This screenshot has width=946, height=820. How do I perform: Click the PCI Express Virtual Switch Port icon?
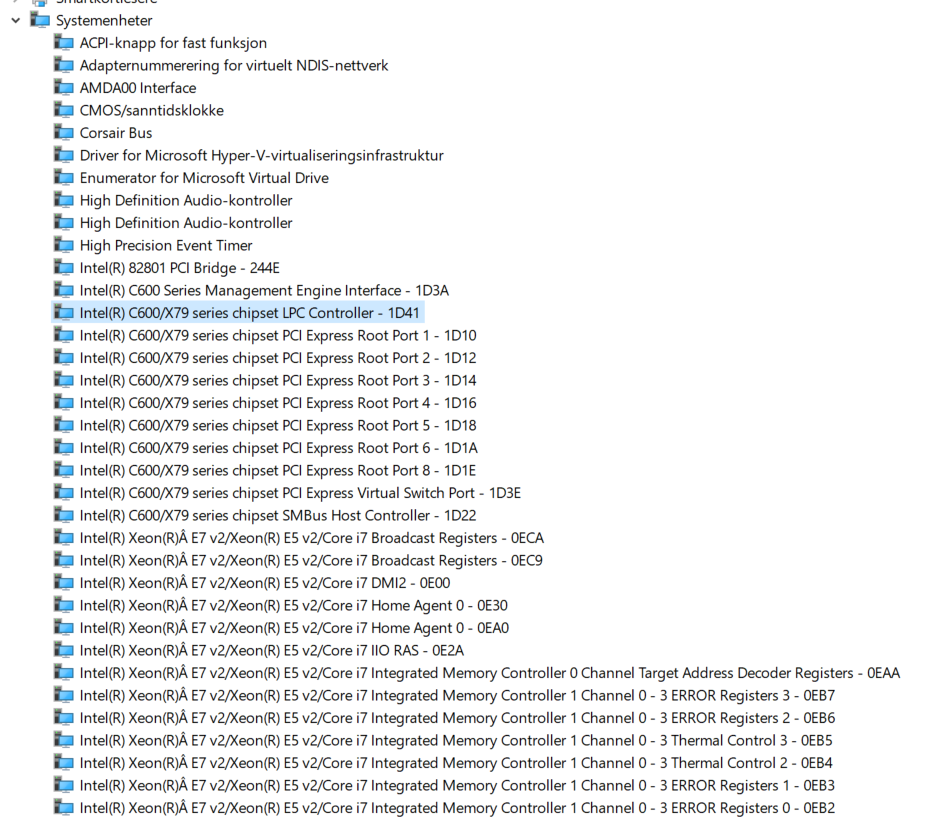(64, 492)
